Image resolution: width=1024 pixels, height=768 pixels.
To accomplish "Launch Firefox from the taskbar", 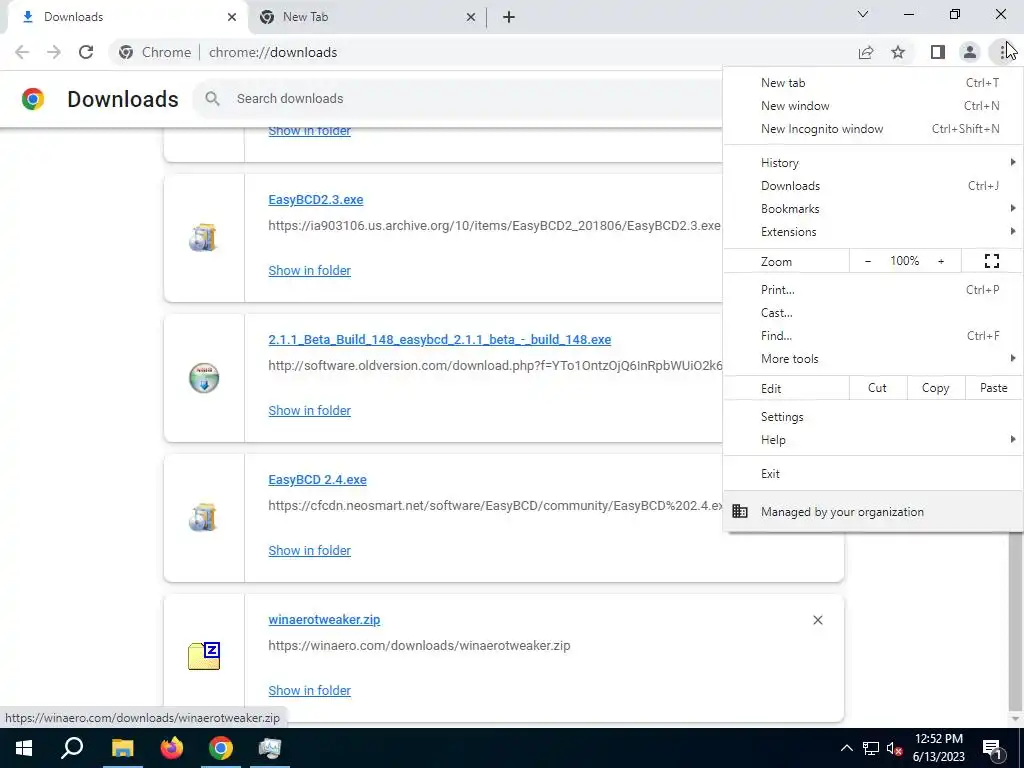I will (x=171, y=748).
